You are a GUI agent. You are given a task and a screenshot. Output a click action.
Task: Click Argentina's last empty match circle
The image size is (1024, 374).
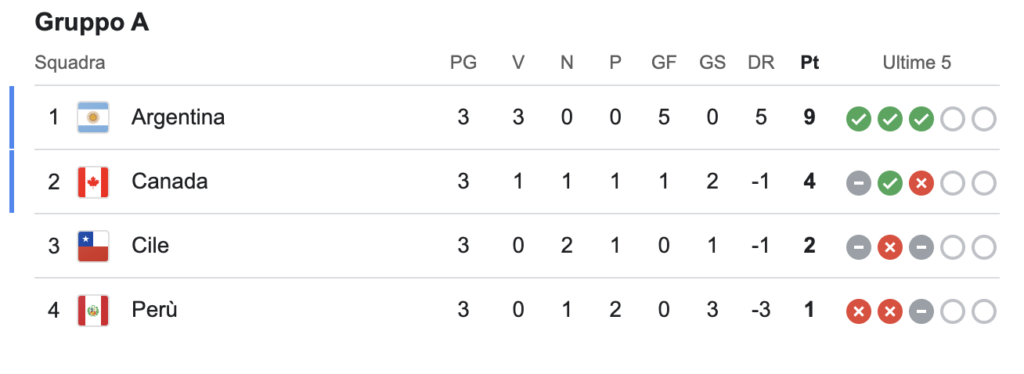(x=984, y=119)
